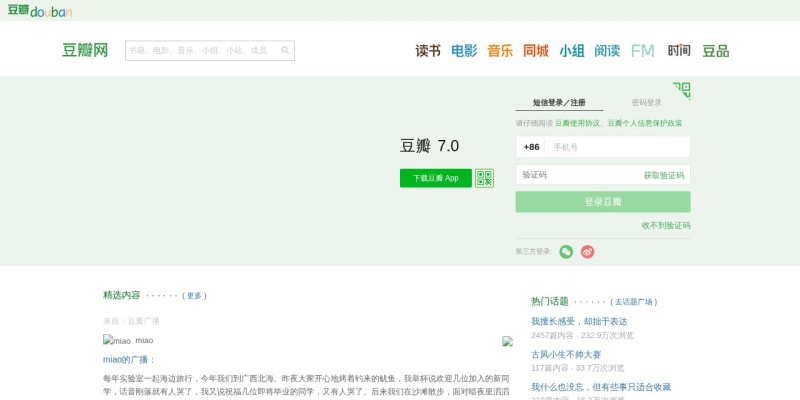Go to the 时间 section

pyautogui.click(x=679, y=51)
